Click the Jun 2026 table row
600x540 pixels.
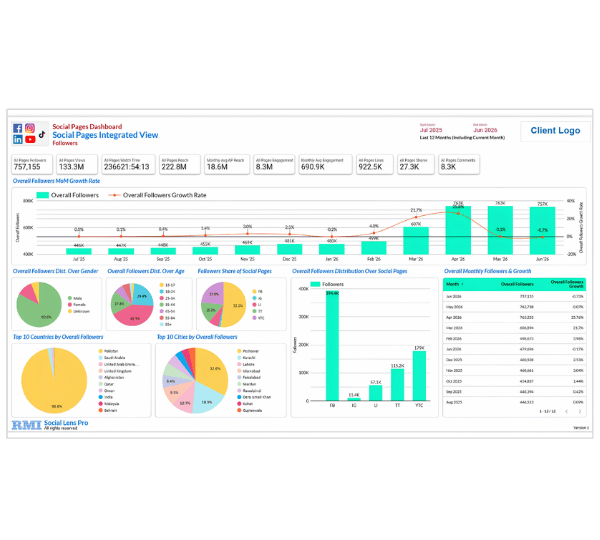coord(514,297)
